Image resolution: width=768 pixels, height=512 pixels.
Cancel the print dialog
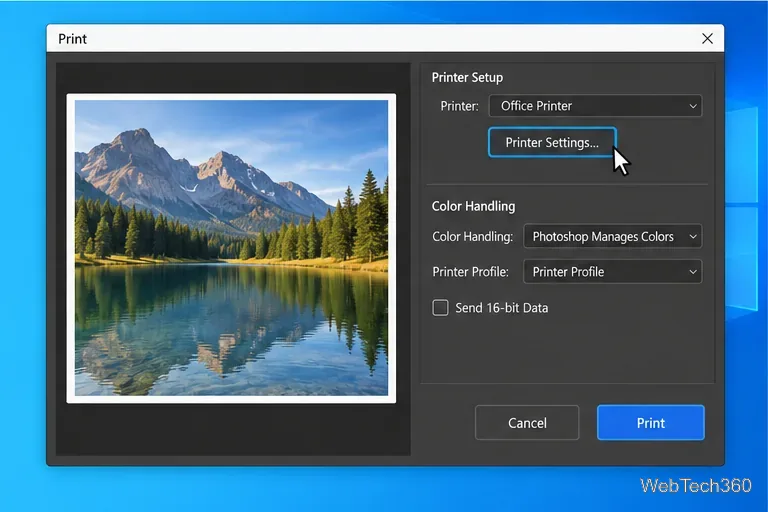(x=527, y=422)
